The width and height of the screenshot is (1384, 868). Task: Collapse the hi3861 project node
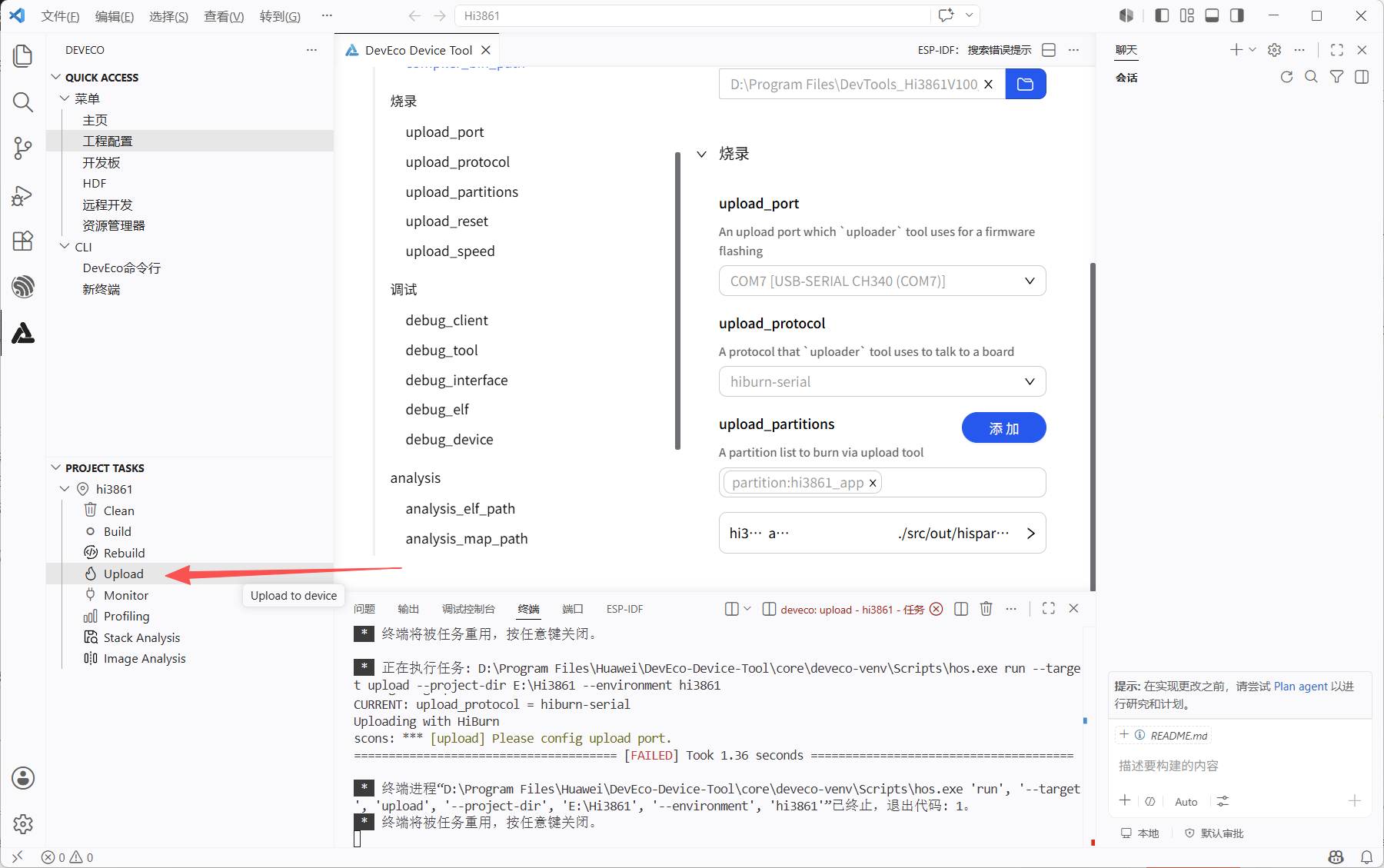65,489
